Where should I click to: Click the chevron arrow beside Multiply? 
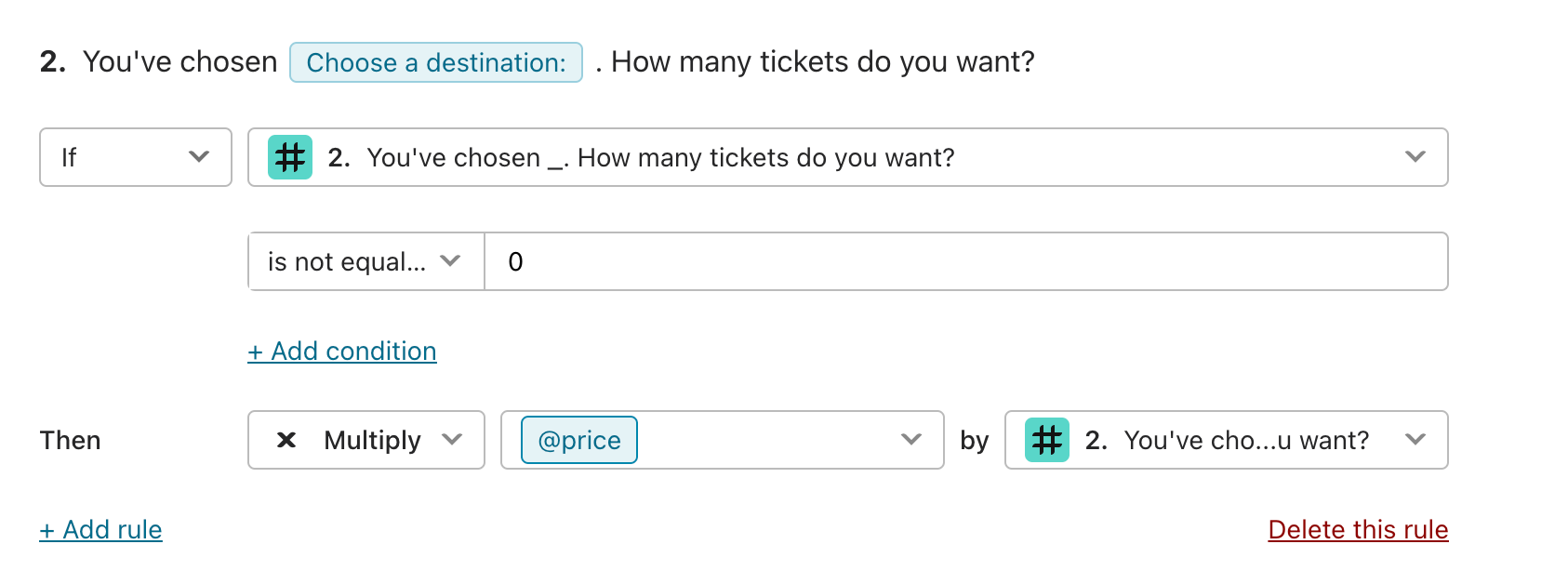pos(452,440)
